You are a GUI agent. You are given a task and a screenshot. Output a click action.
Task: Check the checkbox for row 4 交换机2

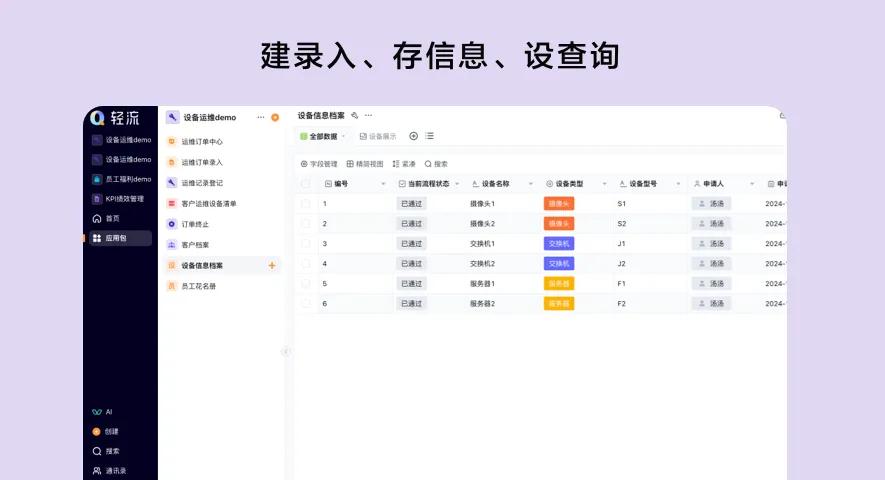pyautogui.click(x=306, y=264)
